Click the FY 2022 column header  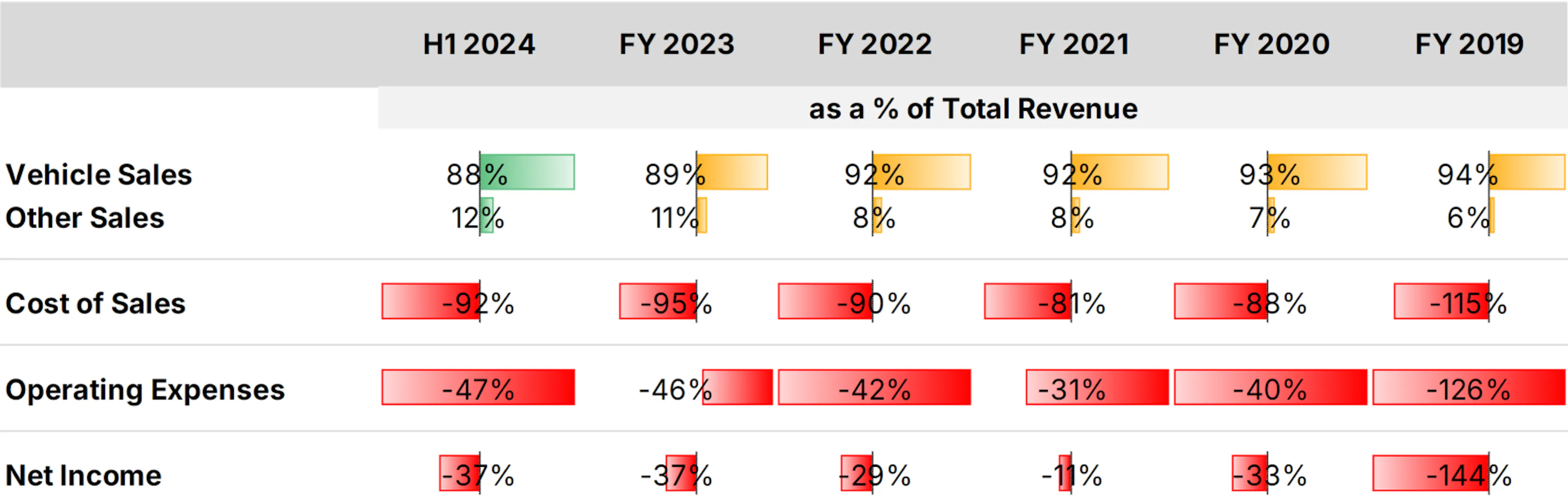[x=874, y=45]
